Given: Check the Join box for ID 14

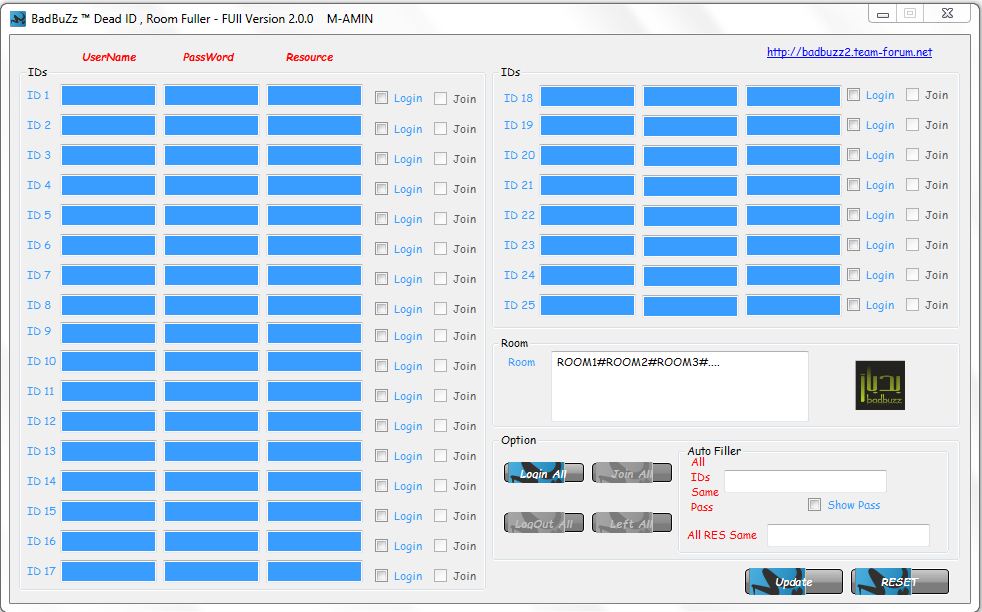Looking at the screenshot, I should point(441,485).
